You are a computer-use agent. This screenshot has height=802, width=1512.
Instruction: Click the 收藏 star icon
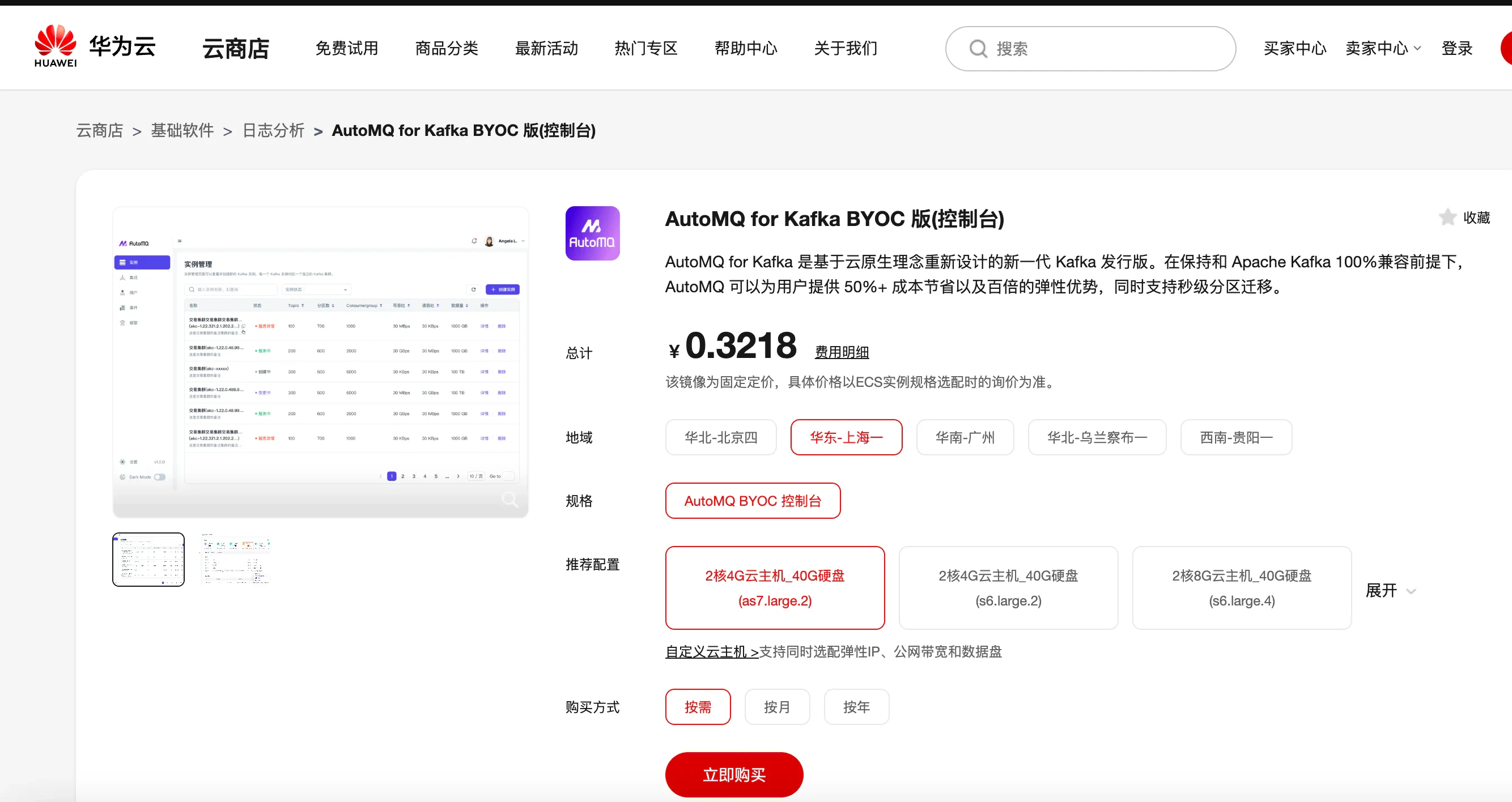(1447, 217)
